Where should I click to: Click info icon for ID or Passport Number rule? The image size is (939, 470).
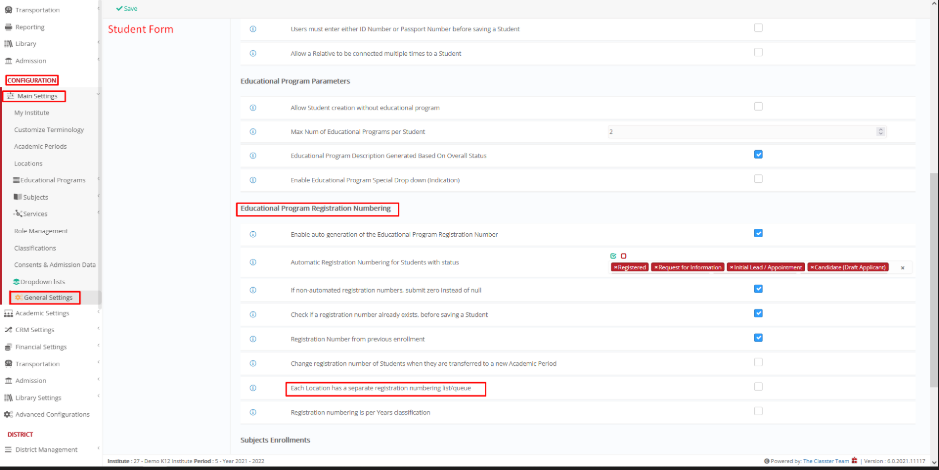click(253, 29)
